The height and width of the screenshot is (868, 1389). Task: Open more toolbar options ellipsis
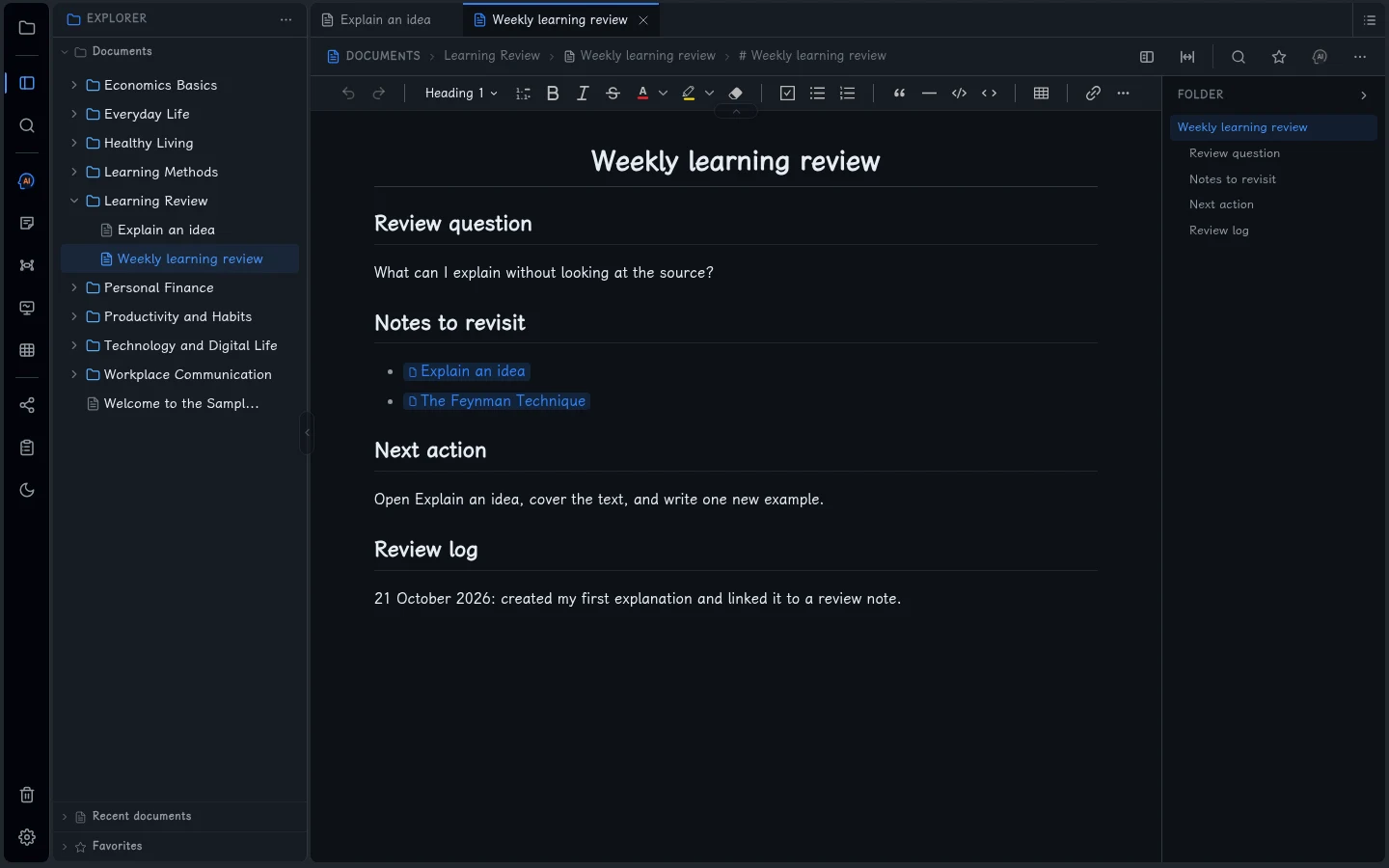coord(1123,94)
